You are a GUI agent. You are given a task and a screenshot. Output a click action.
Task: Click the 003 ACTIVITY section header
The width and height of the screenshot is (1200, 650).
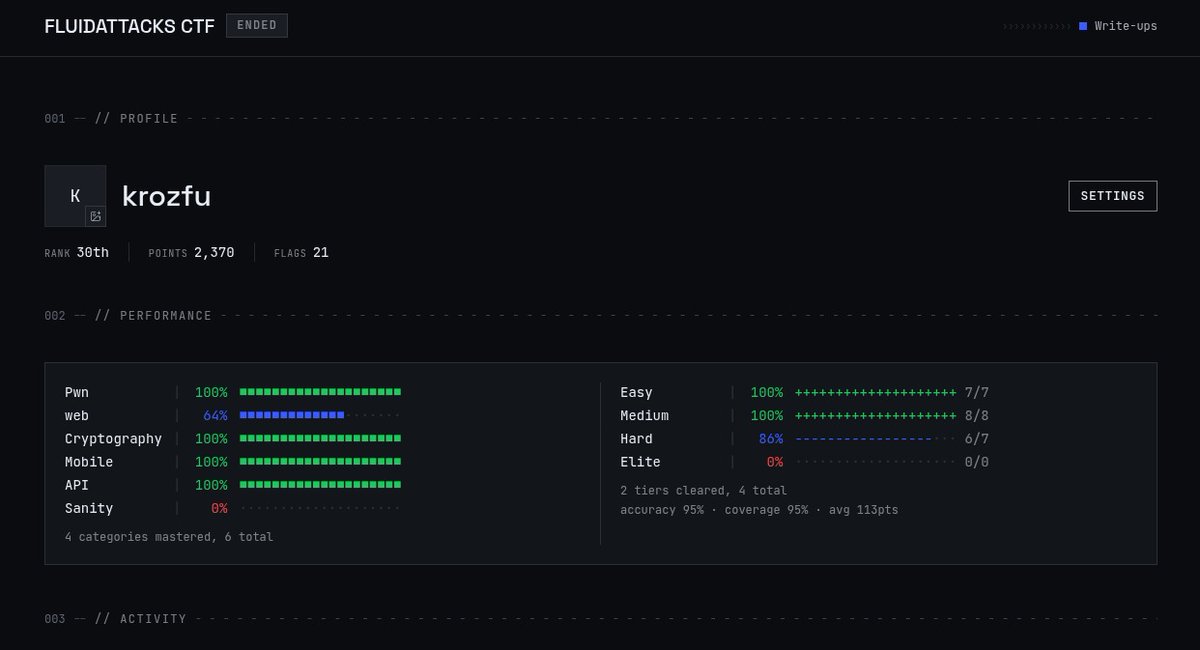click(x=115, y=619)
